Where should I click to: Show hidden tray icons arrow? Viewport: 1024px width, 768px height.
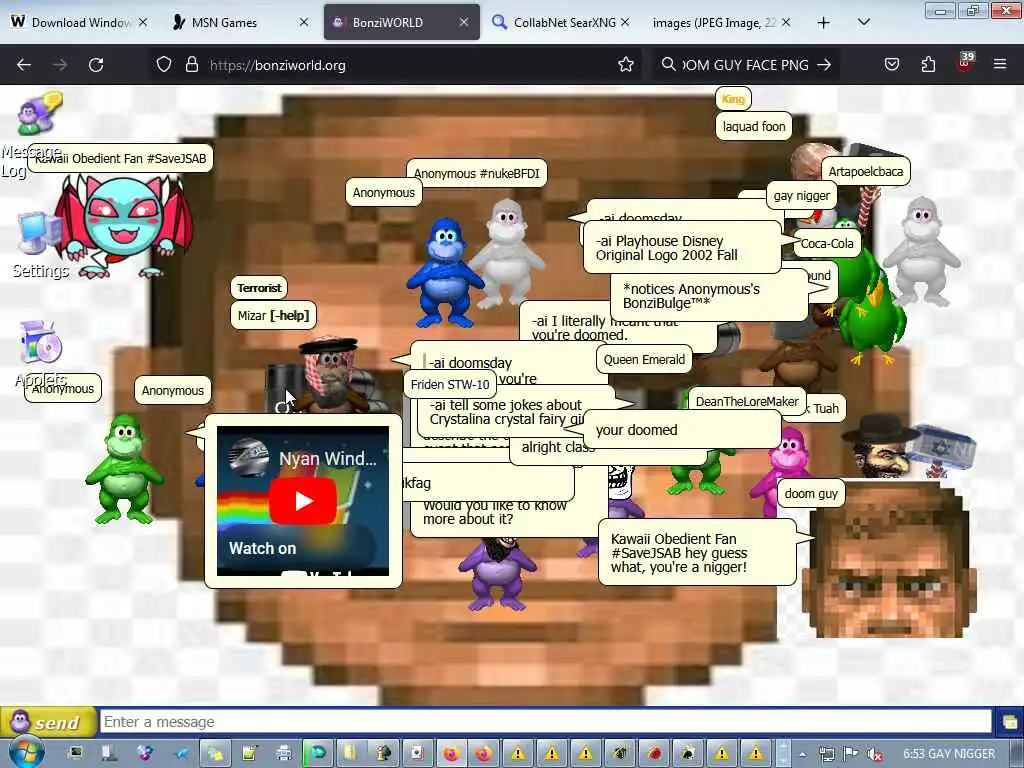(803, 755)
